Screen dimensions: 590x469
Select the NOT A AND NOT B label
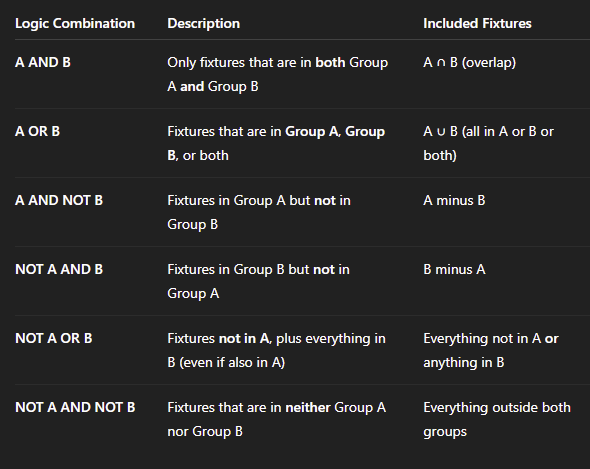pos(75,407)
